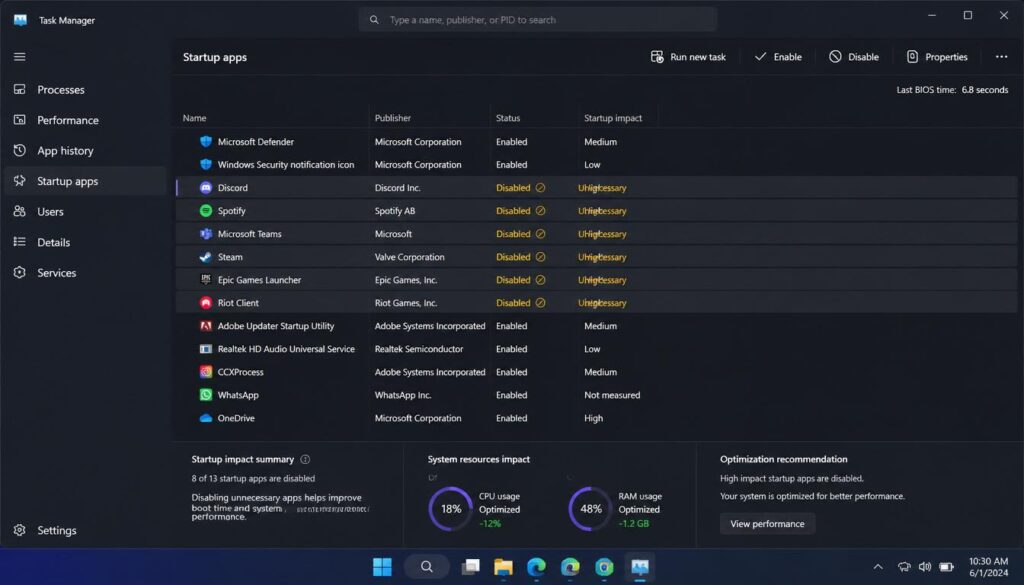Sort by the Publisher column header
Viewport: 1024px width, 585px height.
pyautogui.click(x=392, y=118)
